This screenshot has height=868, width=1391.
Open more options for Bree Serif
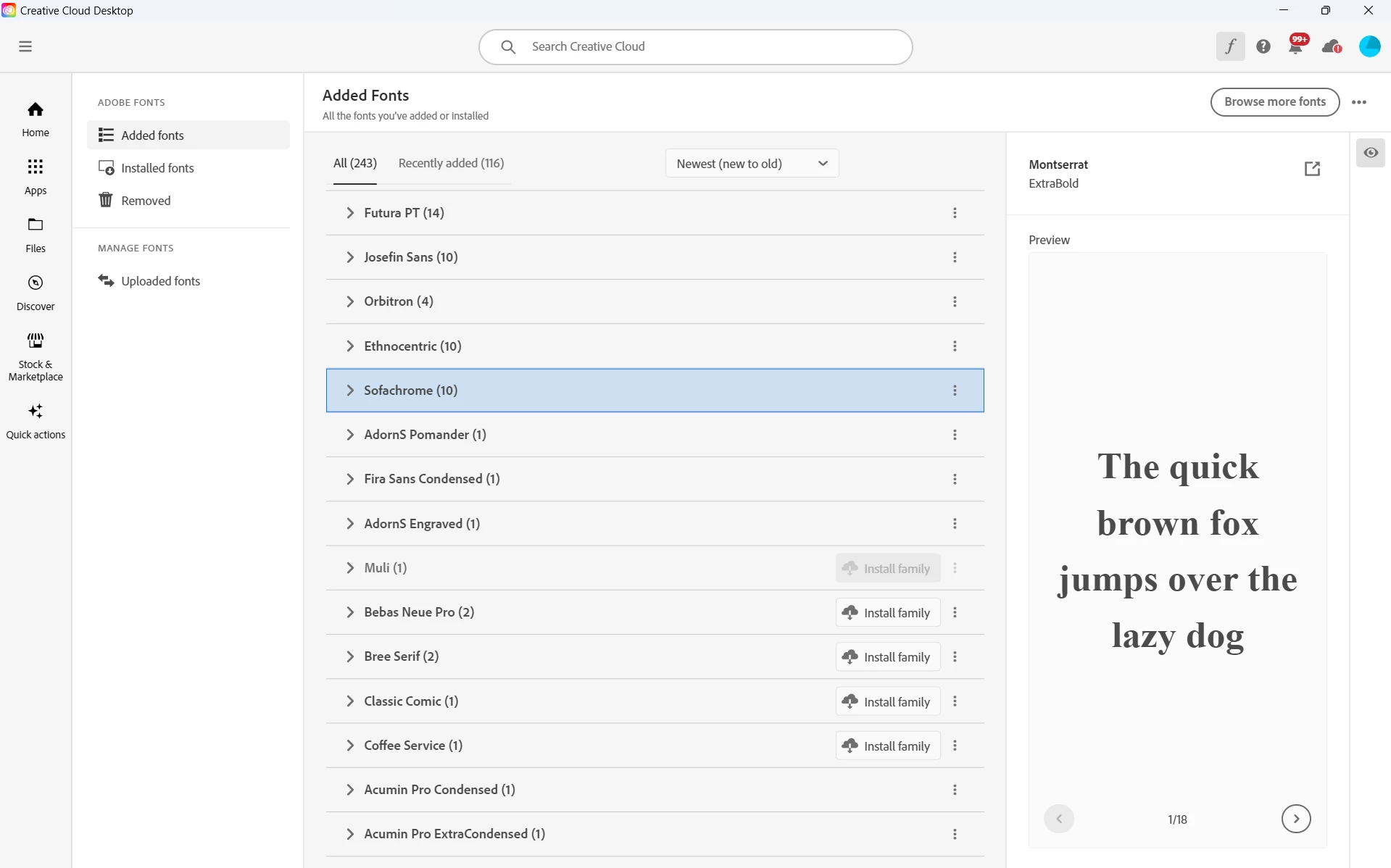coord(955,656)
